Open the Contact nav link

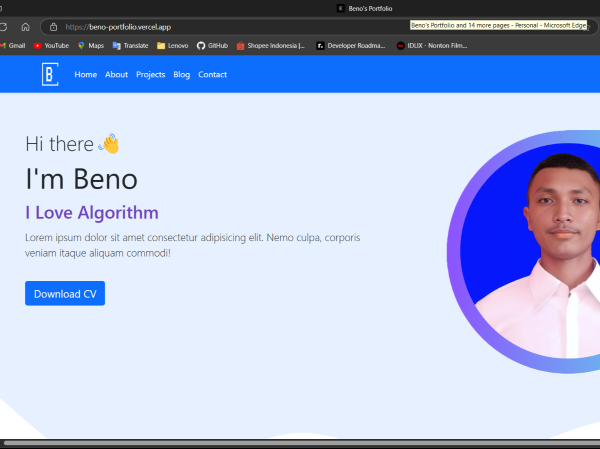tap(212, 75)
